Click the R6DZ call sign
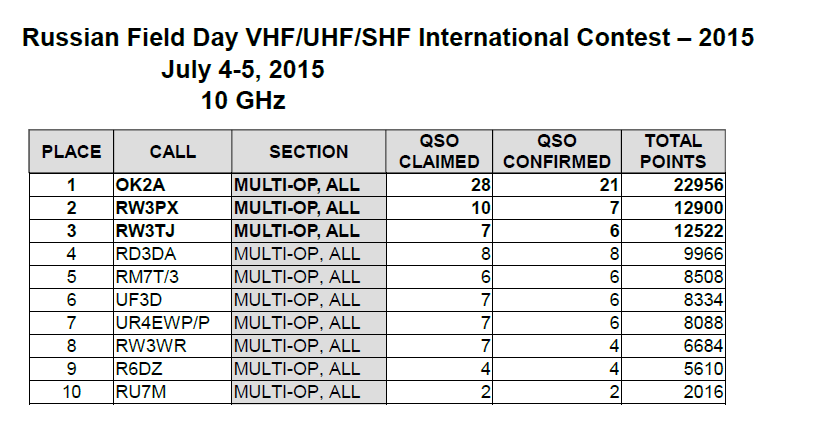 [139, 369]
